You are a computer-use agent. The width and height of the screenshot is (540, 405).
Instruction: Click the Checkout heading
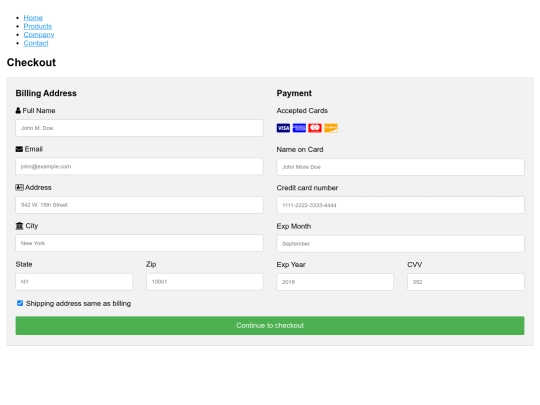(x=31, y=62)
